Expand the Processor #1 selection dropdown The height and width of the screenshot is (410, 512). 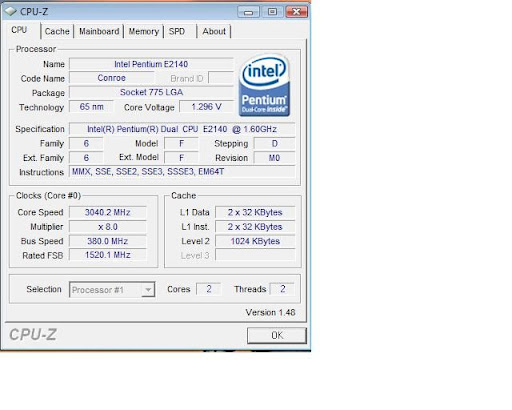pos(148,290)
